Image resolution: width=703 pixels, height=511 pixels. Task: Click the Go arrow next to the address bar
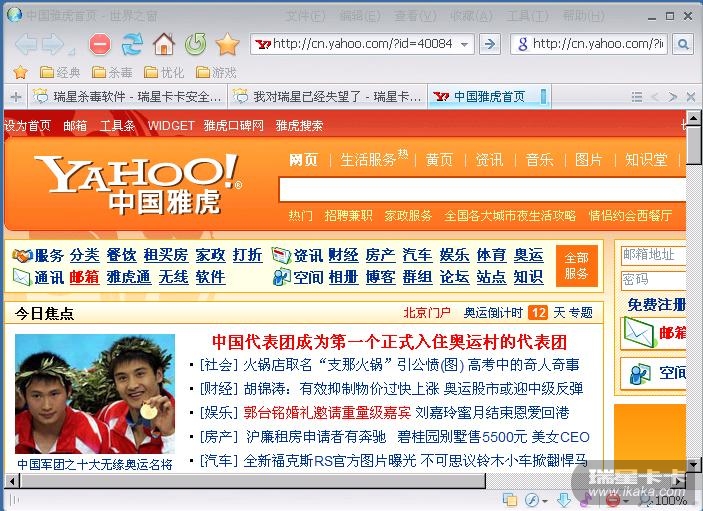pyautogui.click(x=490, y=44)
